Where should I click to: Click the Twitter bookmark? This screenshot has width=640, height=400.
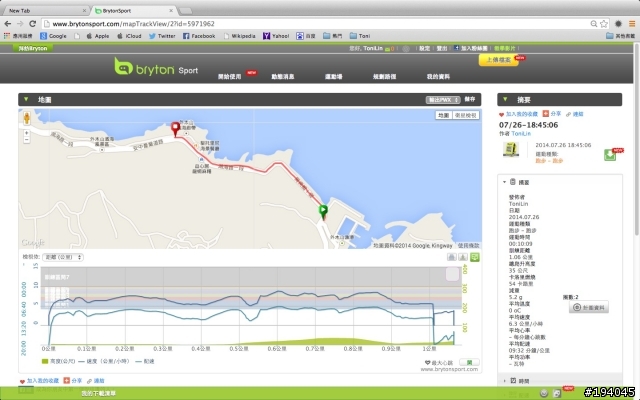coord(162,36)
